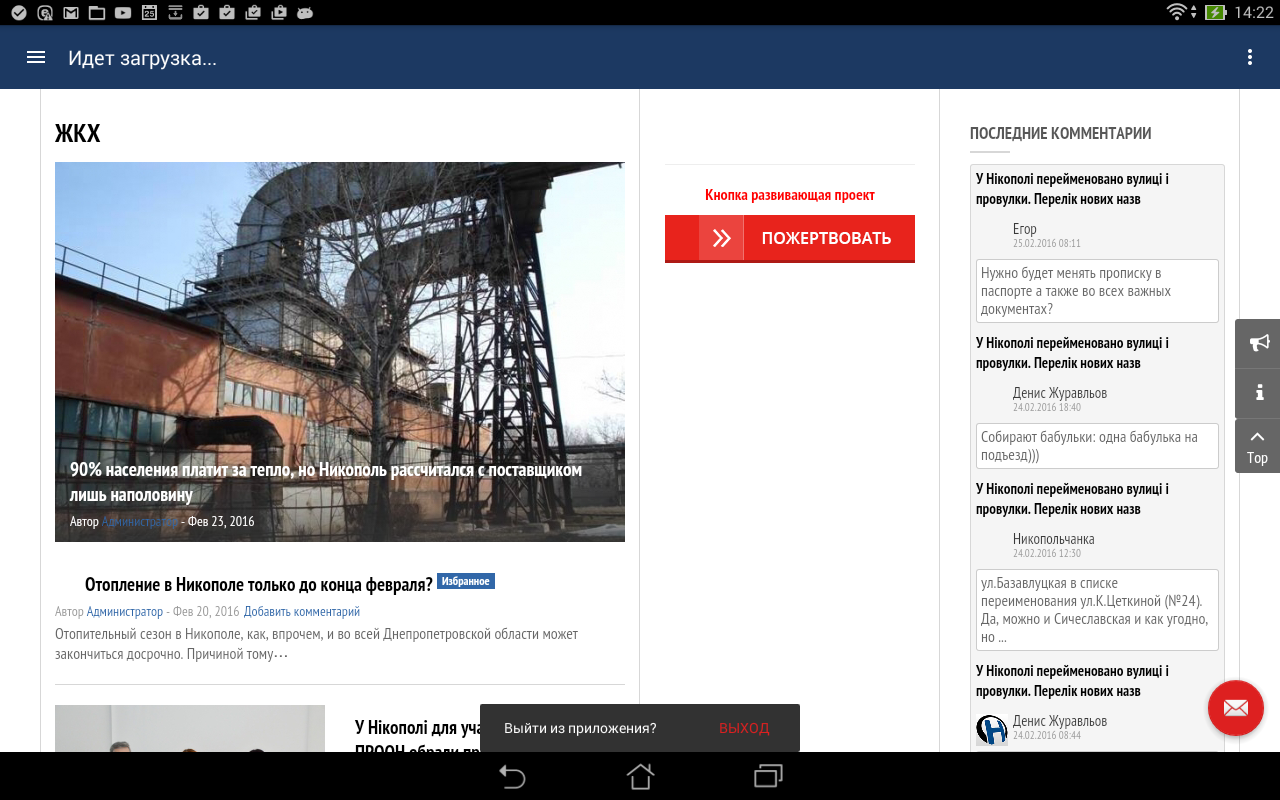Screen dimensions: 1280x800
Task: Tap the YouTube notification icon in status bar
Action: pyautogui.click(x=123, y=13)
